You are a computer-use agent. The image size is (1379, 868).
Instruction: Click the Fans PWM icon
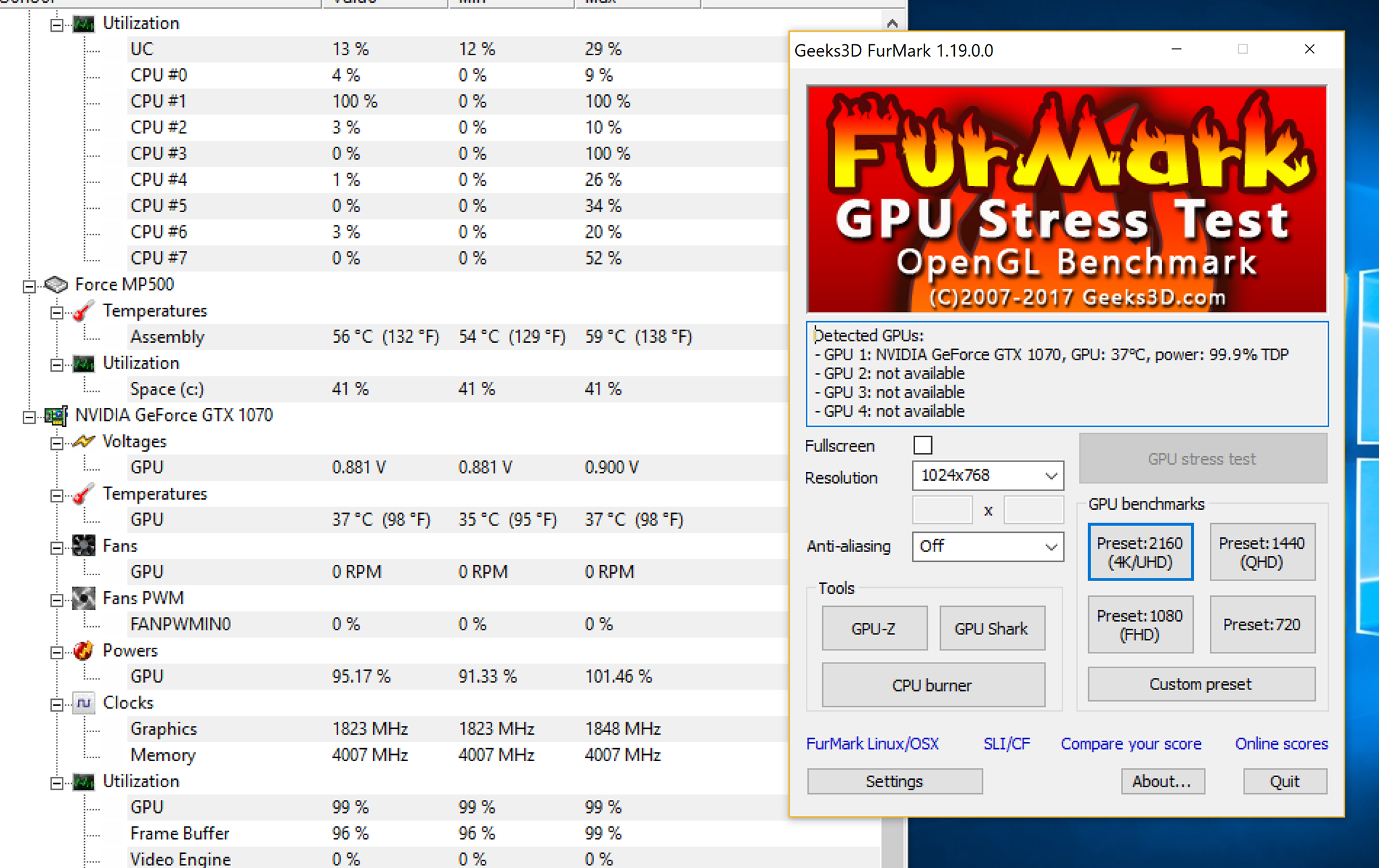tap(83, 599)
